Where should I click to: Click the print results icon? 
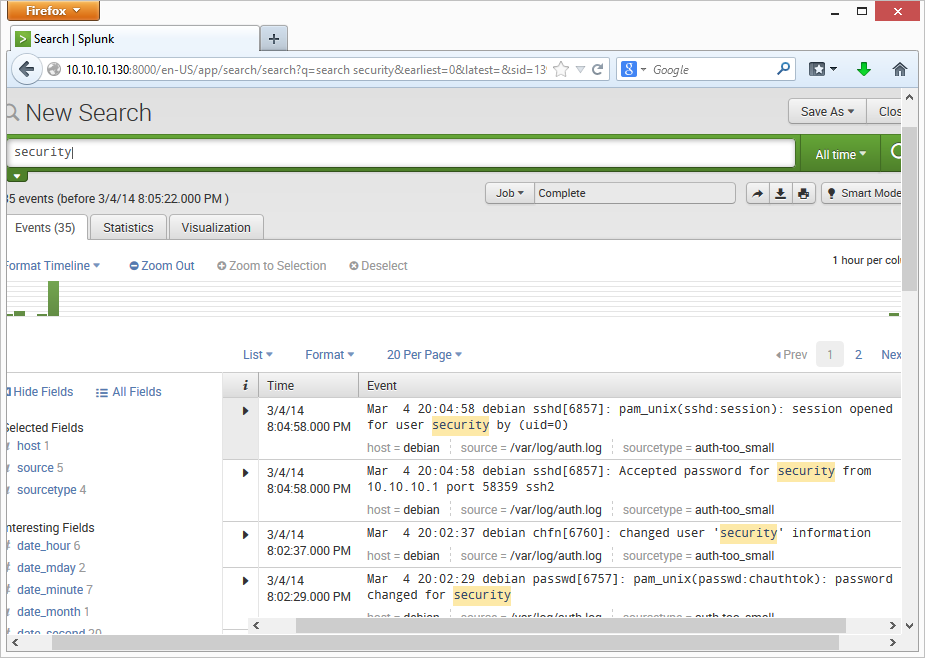pyautogui.click(x=803, y=193)
